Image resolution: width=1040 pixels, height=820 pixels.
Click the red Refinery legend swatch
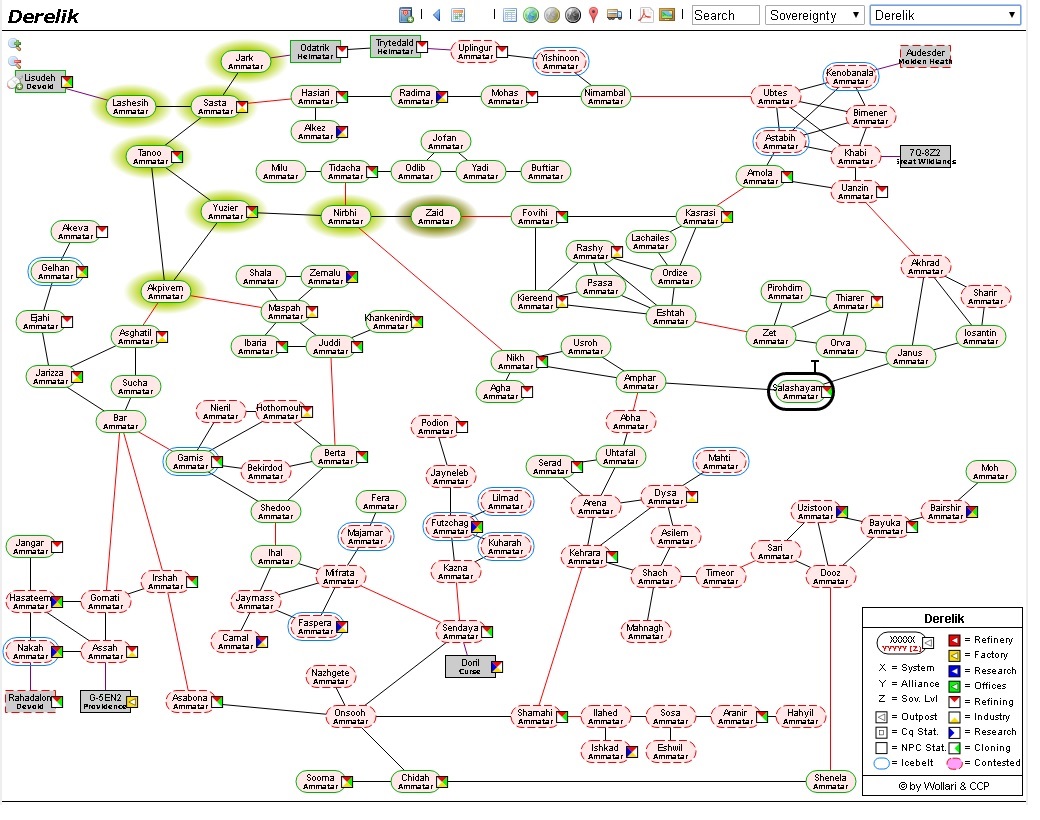[x=954, y=640]
